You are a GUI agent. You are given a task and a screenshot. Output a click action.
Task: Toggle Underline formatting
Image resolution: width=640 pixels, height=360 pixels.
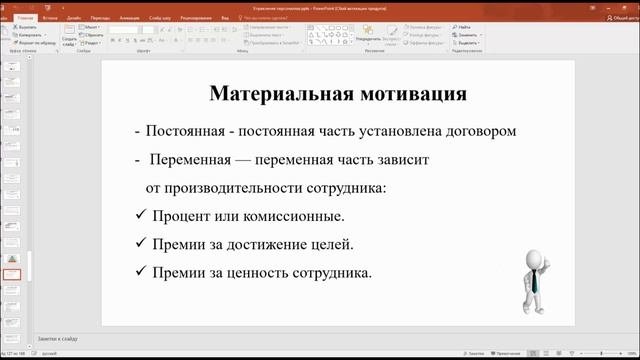tap(127, 40)
